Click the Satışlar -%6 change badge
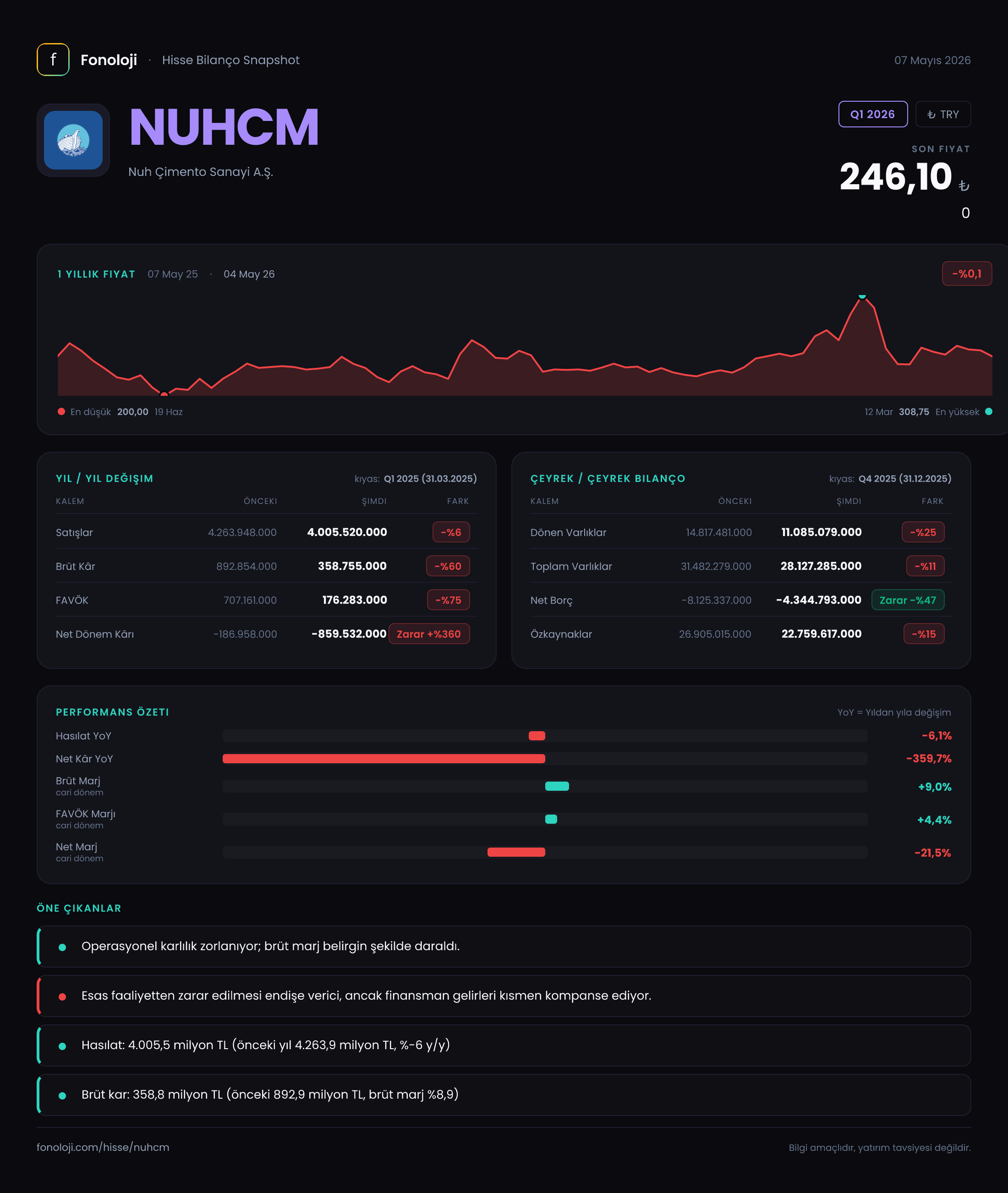This screenshot has width=1008, height=1193. pos(451,532)
